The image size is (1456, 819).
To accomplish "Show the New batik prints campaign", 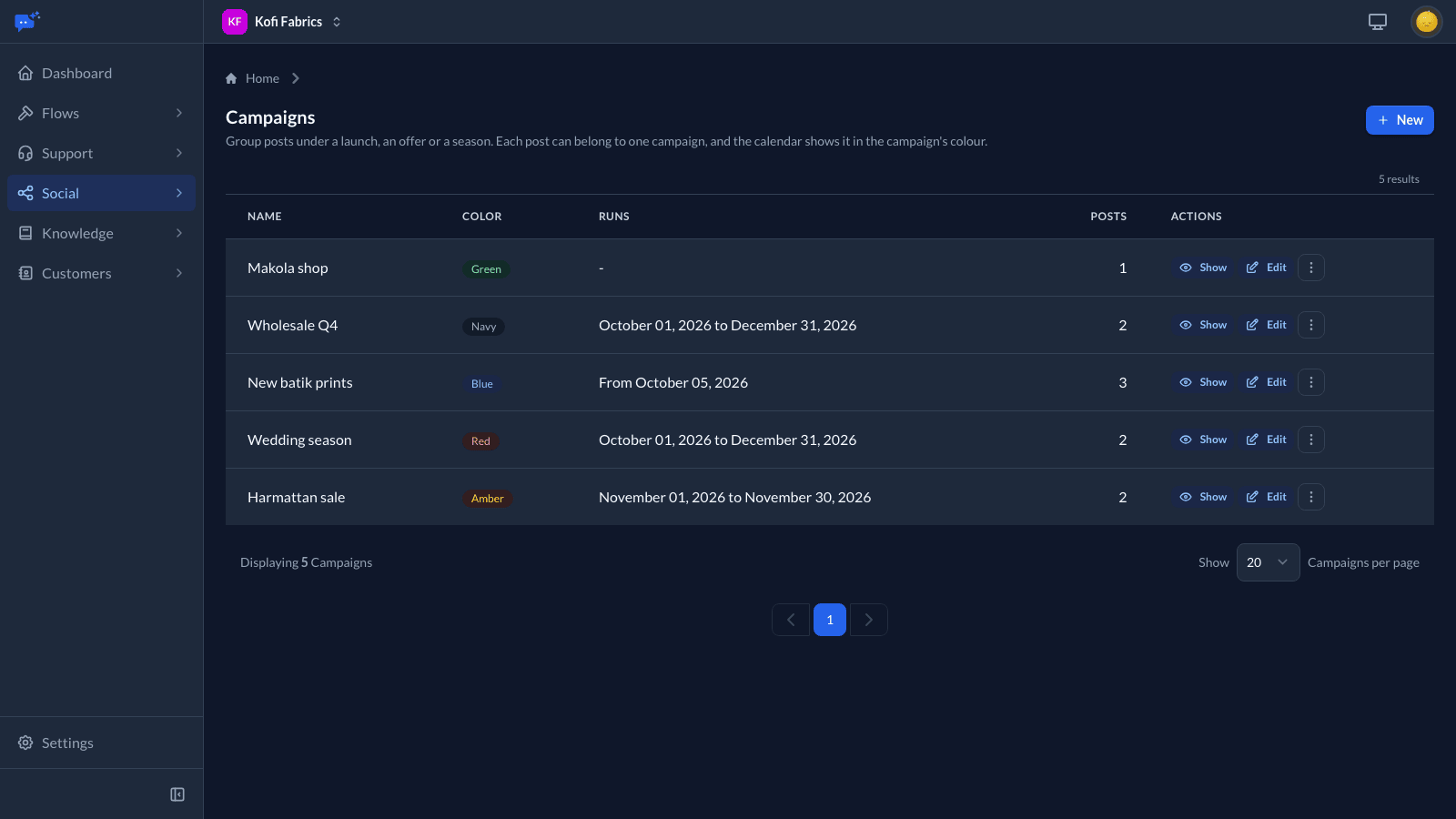I will point(1203,382).
